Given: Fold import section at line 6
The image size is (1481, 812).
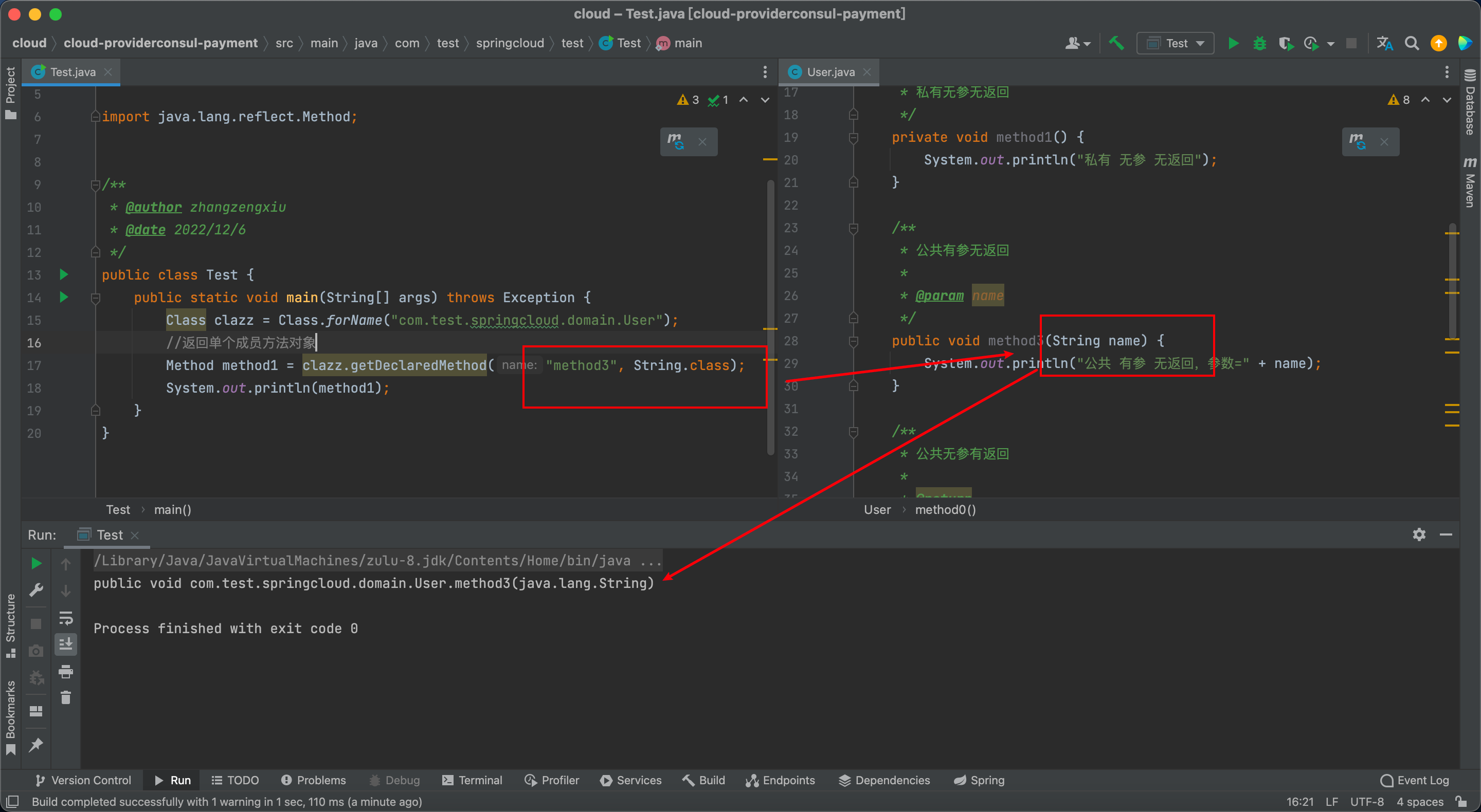Looking at the screenshot, I should (x=96, y=117).
